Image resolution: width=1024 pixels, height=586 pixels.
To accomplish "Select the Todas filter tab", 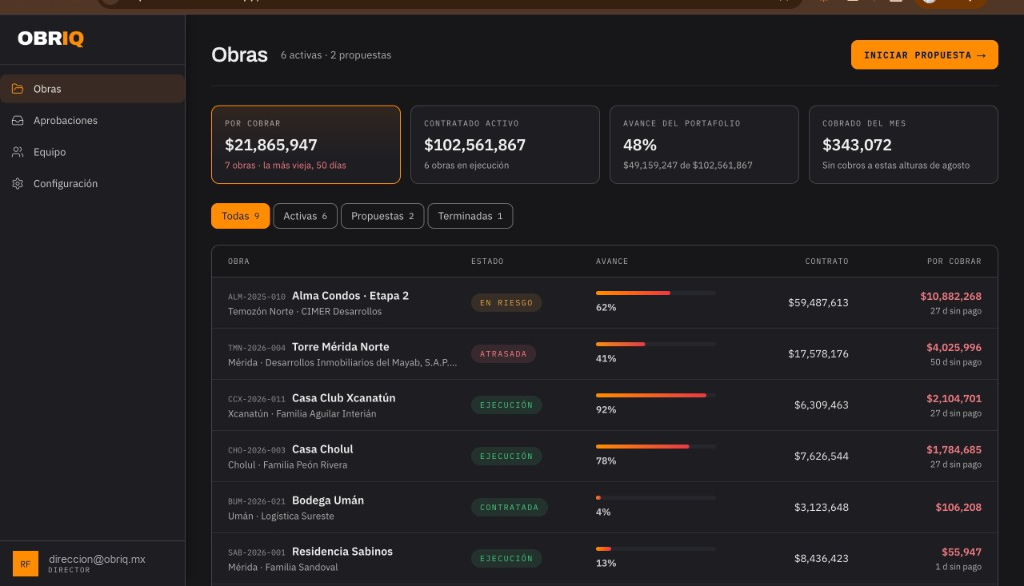I will 240,216.
